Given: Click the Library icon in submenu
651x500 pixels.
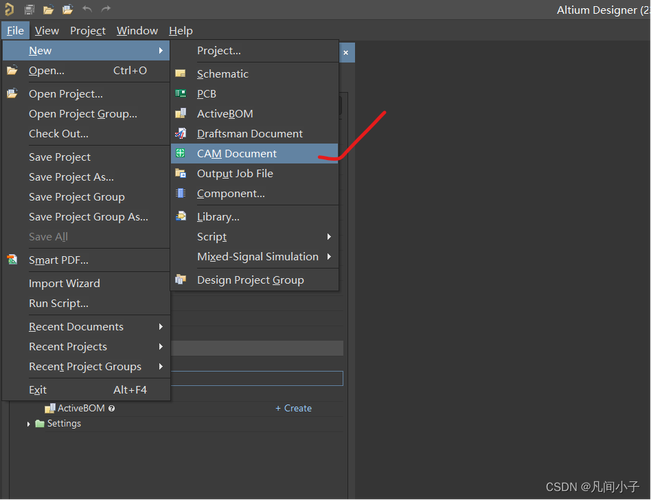Looking at the screenshot, I should (181, 216).
